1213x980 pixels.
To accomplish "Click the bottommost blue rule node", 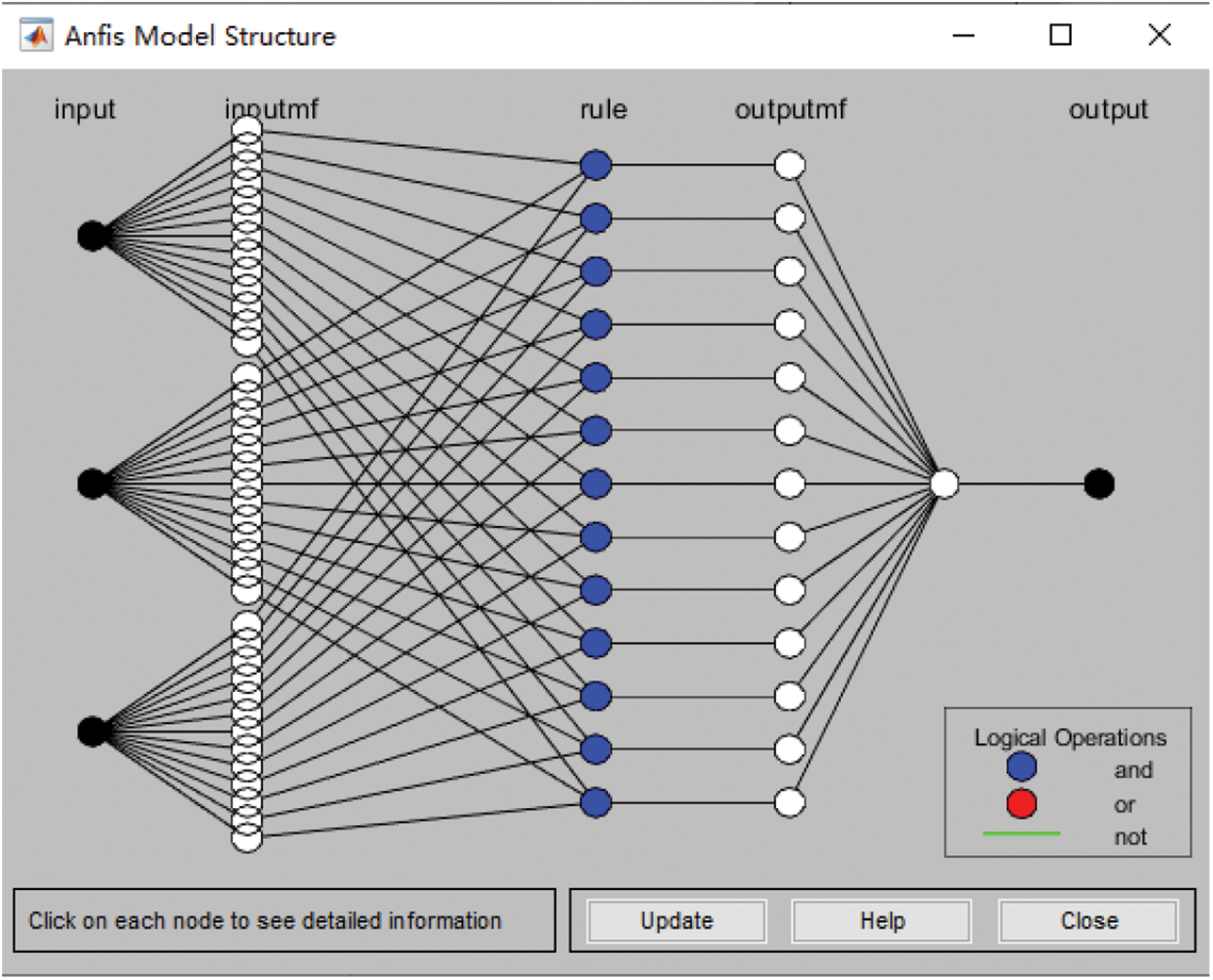I will tap(596, 802).
